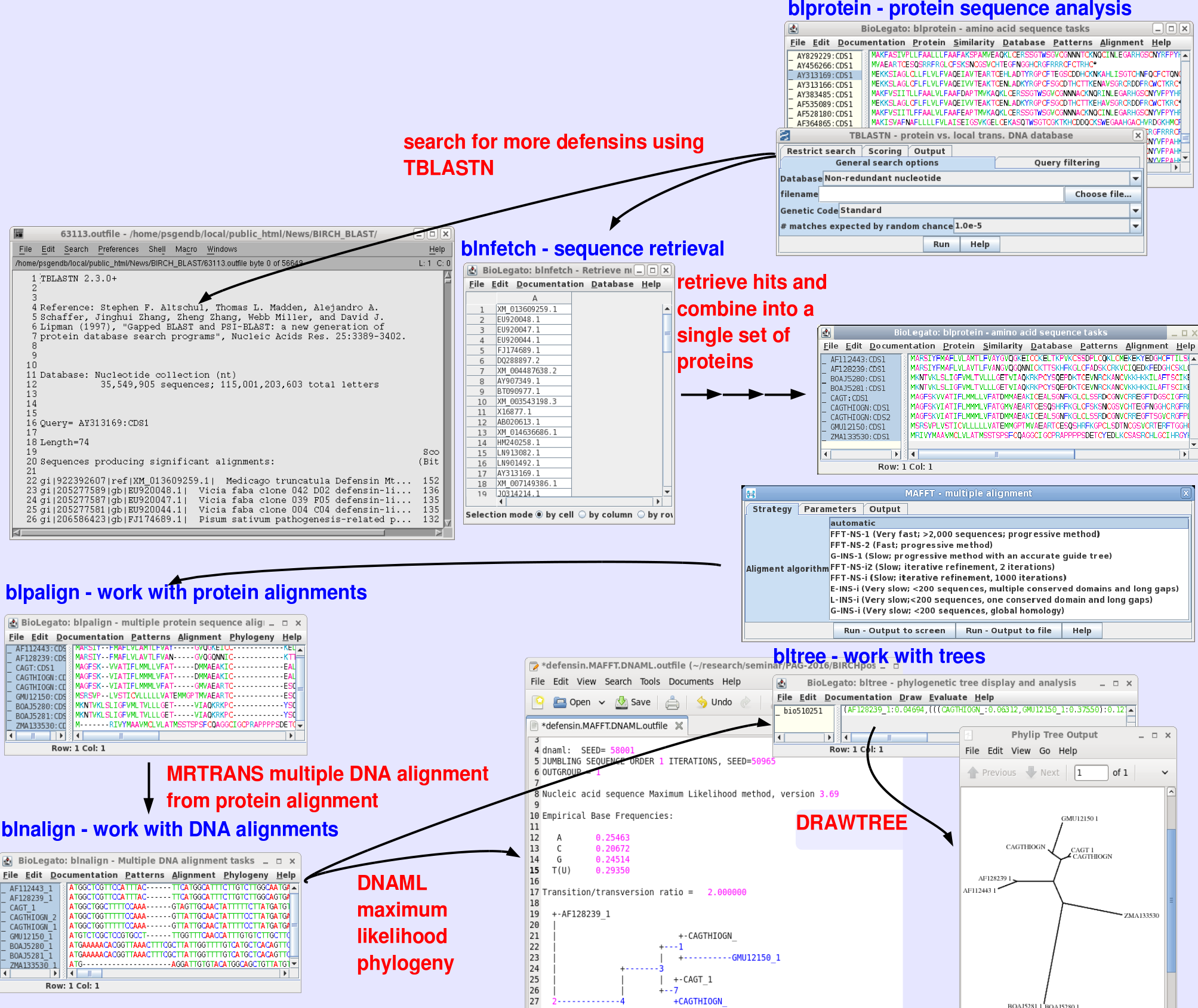The width and height of the screenshot is (1198, 1008).
Task: Click the Help button in MAFFT dialog
Action: coord(1082,630)
